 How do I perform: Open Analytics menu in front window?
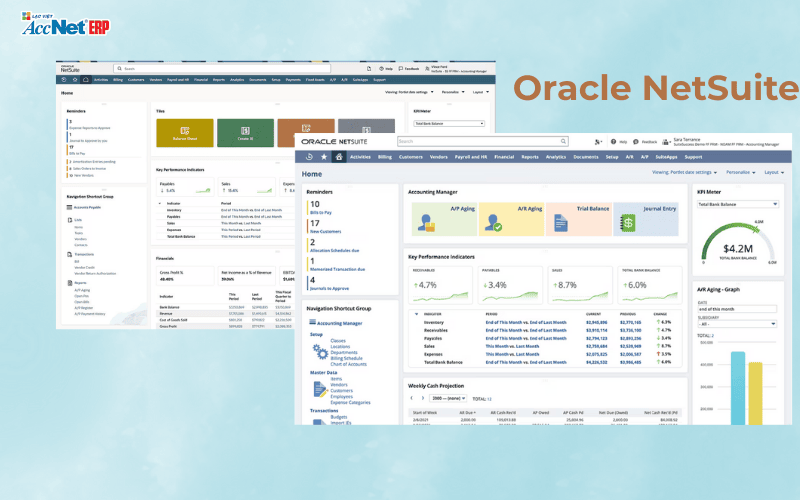click(556, 157)
